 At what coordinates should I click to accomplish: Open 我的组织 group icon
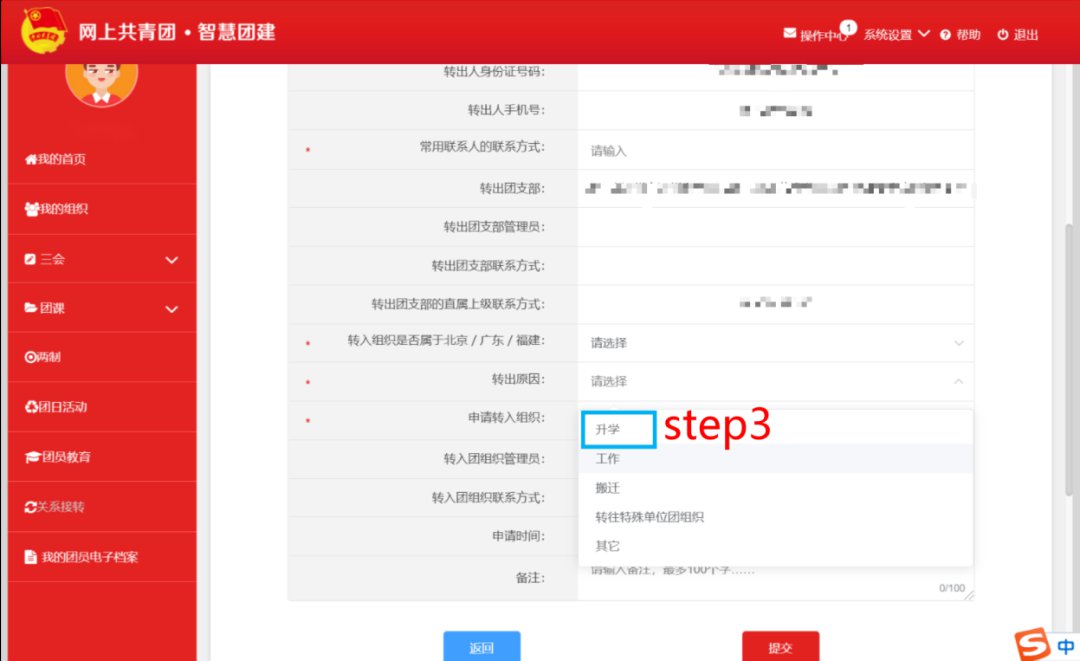click(x=32, y=209)
